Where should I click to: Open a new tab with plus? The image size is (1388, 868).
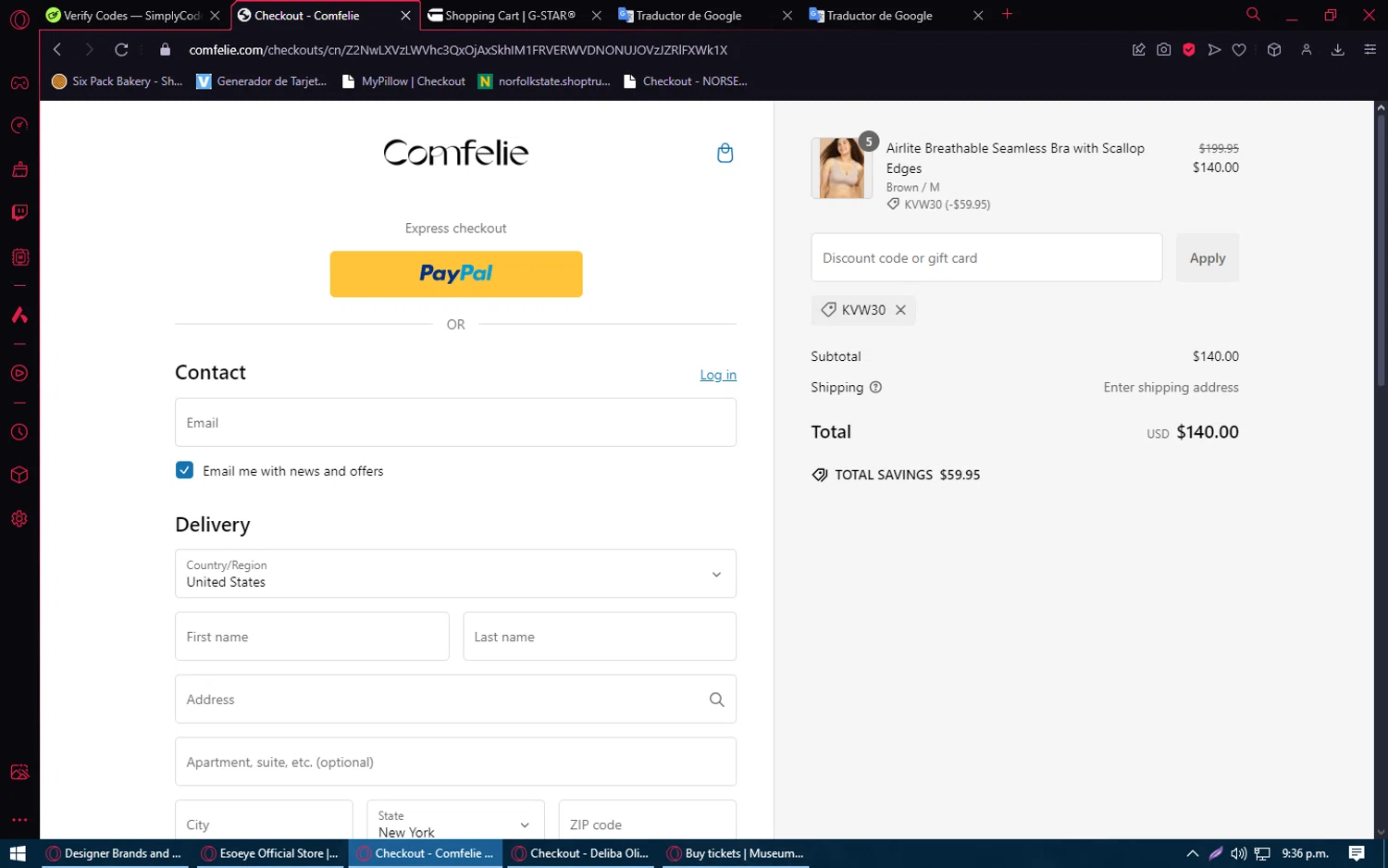pos(1008,14)
